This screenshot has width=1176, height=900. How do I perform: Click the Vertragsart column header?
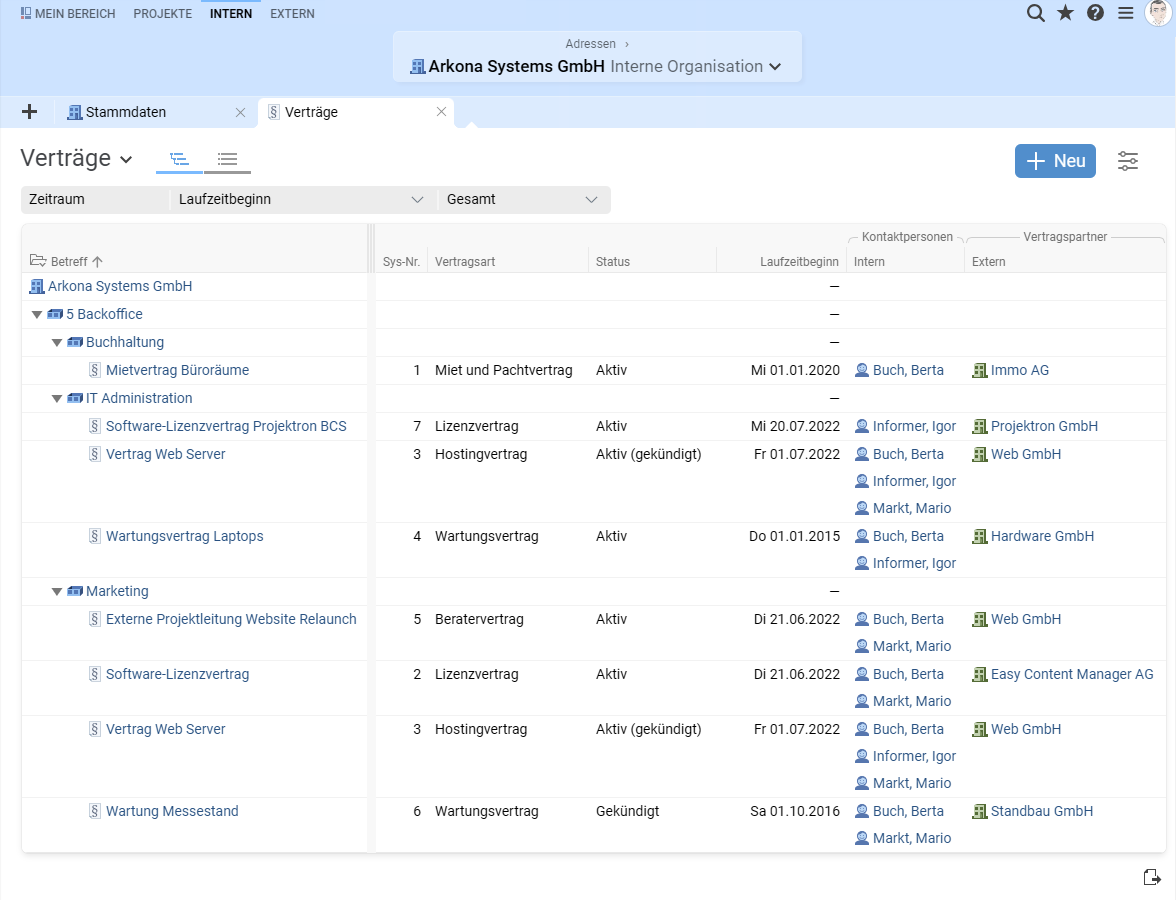click(x=465, y=262)
